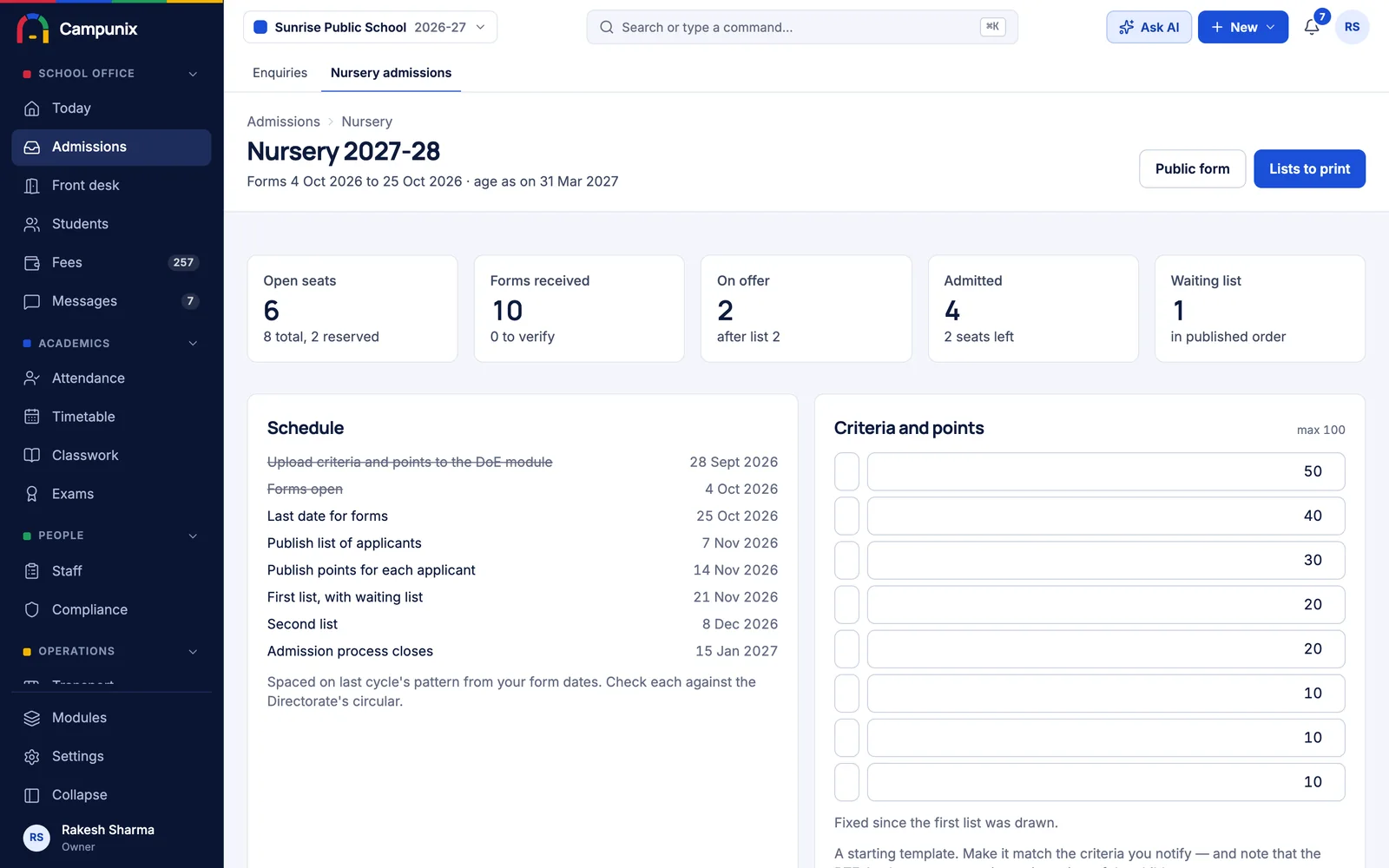Click 'Admission process closes' row
This screenshot has height=868, width=1389.
(523, 650)
